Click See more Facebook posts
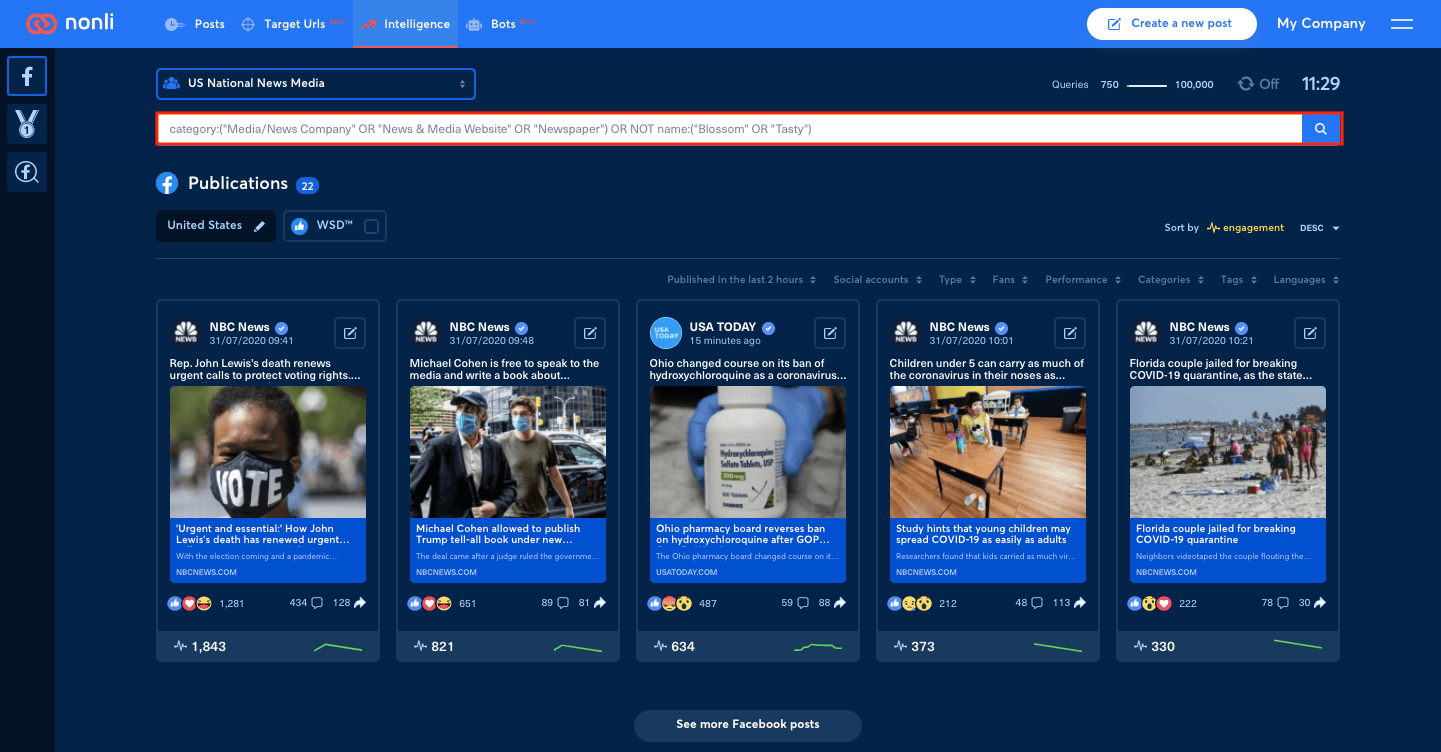Screen dimensions: 1441x752 747,725
